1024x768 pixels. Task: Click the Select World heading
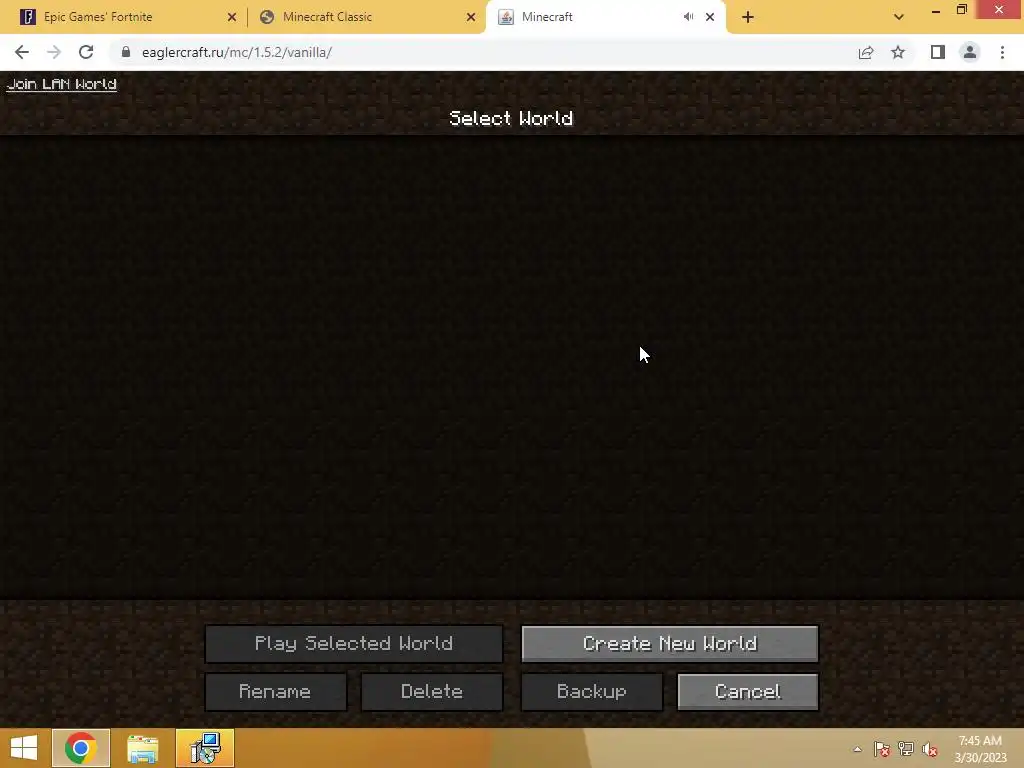(511, 118)
